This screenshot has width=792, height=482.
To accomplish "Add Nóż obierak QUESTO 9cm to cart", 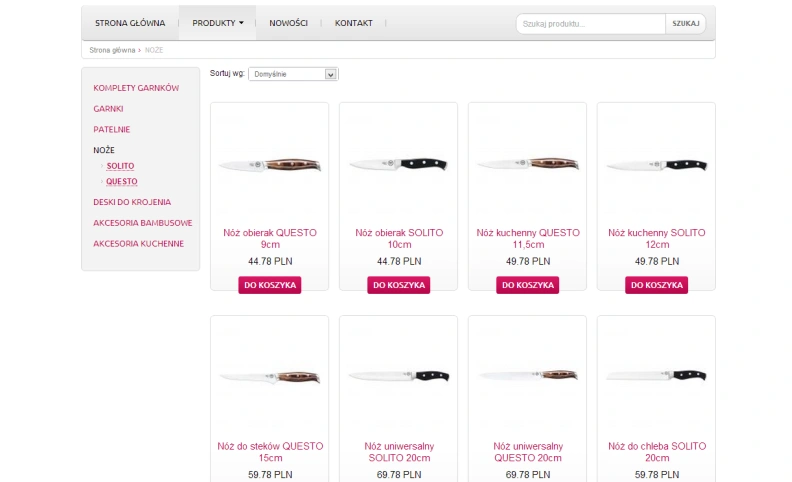I will 270,285.
